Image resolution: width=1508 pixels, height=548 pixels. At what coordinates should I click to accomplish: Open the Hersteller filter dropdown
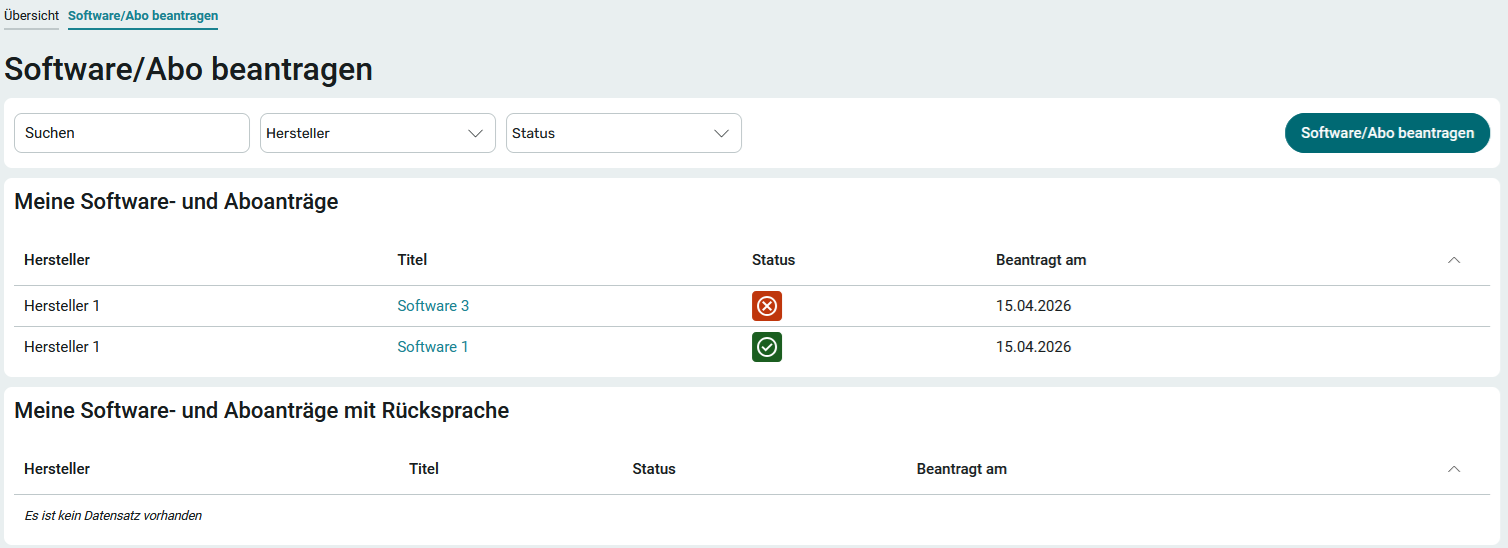[377, 133]
